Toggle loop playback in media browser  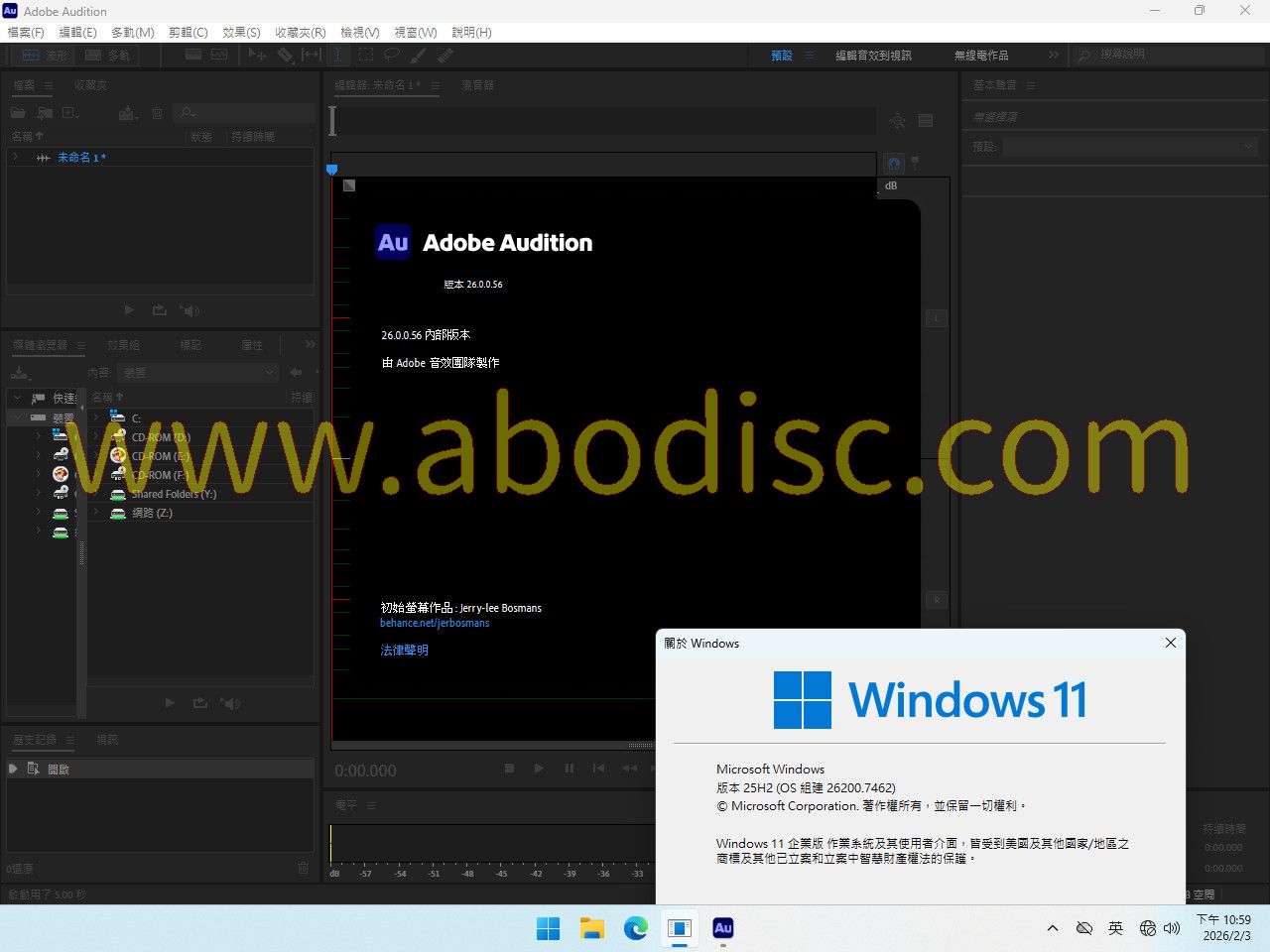click(x=200, y=703)
